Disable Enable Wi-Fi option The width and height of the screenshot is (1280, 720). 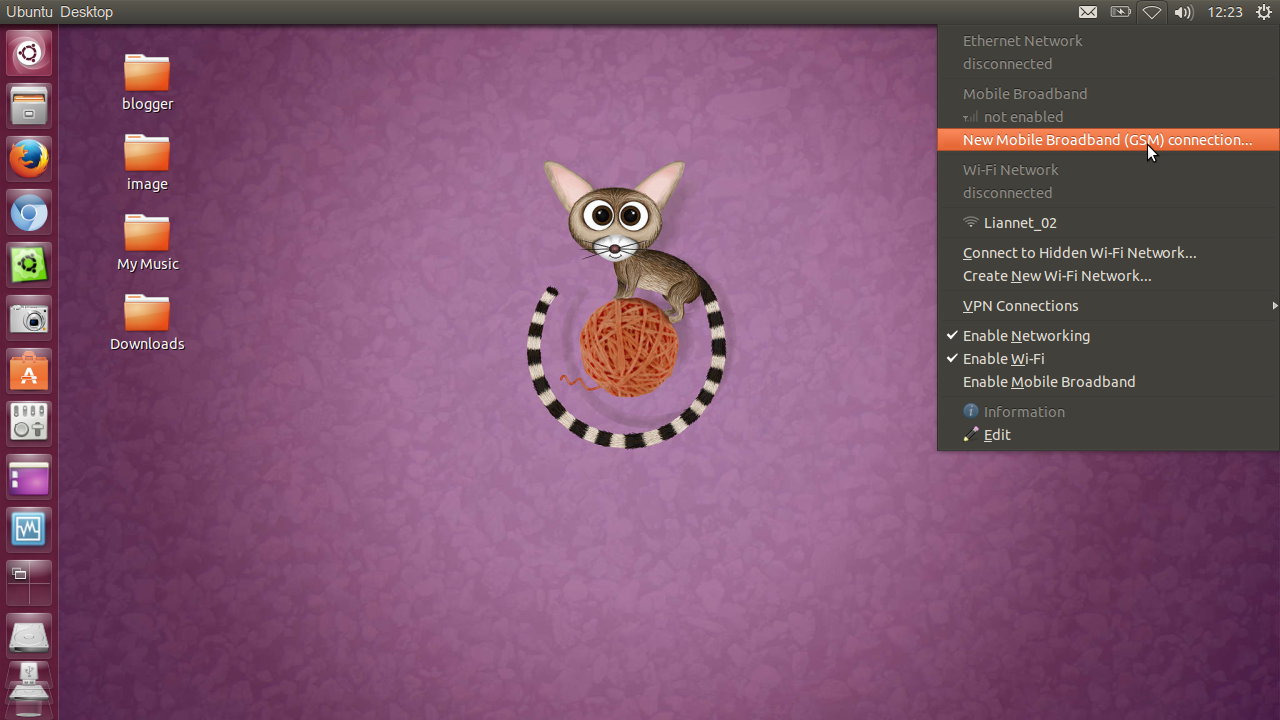pos(1004,358)
